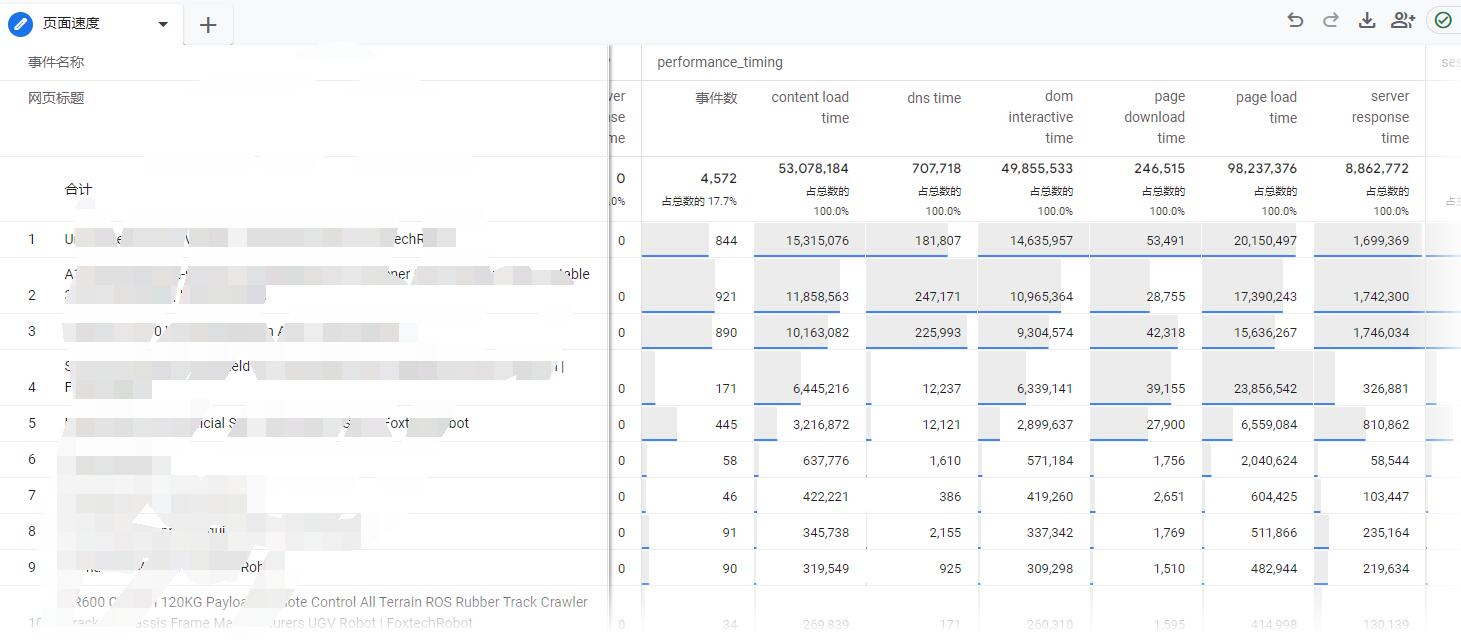Click the performance_timing section header

pos(719,62)
